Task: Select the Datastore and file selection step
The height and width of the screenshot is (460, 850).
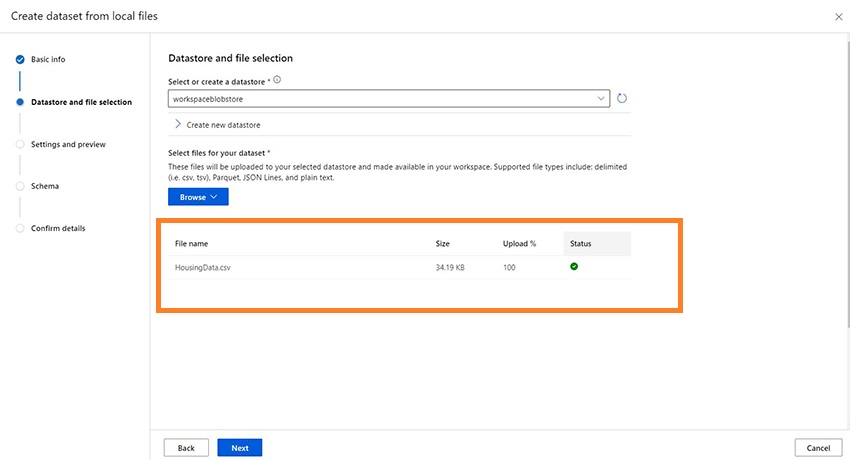Action: point(81,102)
